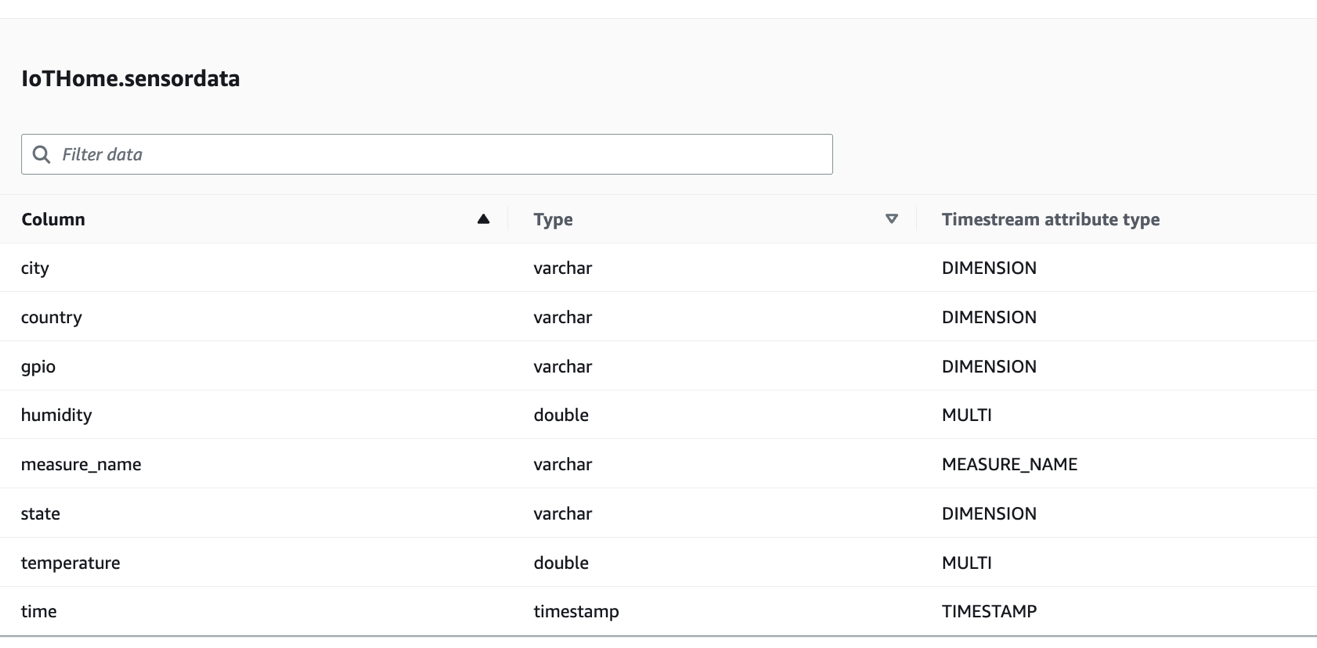Click the gpio row name

click(x=38, y=366)
